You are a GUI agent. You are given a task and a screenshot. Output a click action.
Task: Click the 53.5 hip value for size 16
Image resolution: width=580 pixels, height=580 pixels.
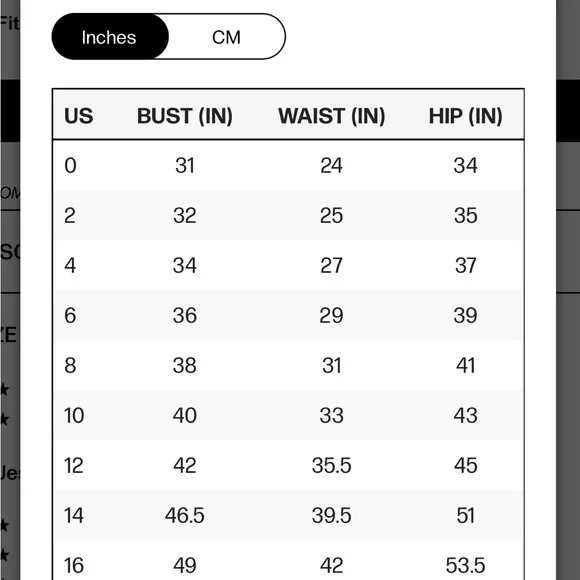pyautogui.click(x=465, y=565)
